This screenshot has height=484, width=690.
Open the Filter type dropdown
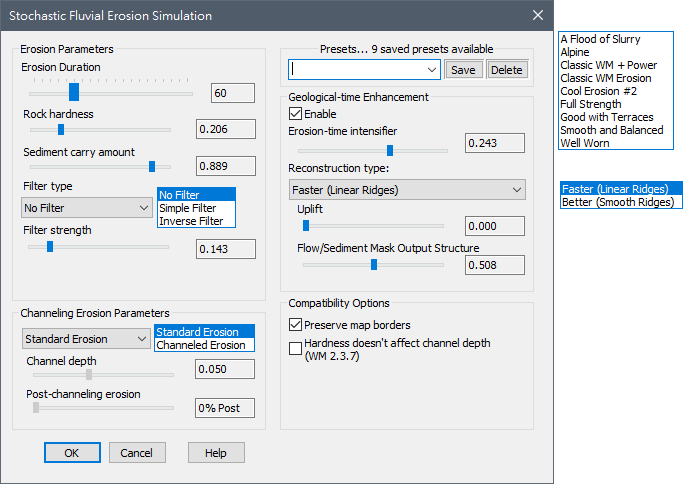tap(87, 208)
